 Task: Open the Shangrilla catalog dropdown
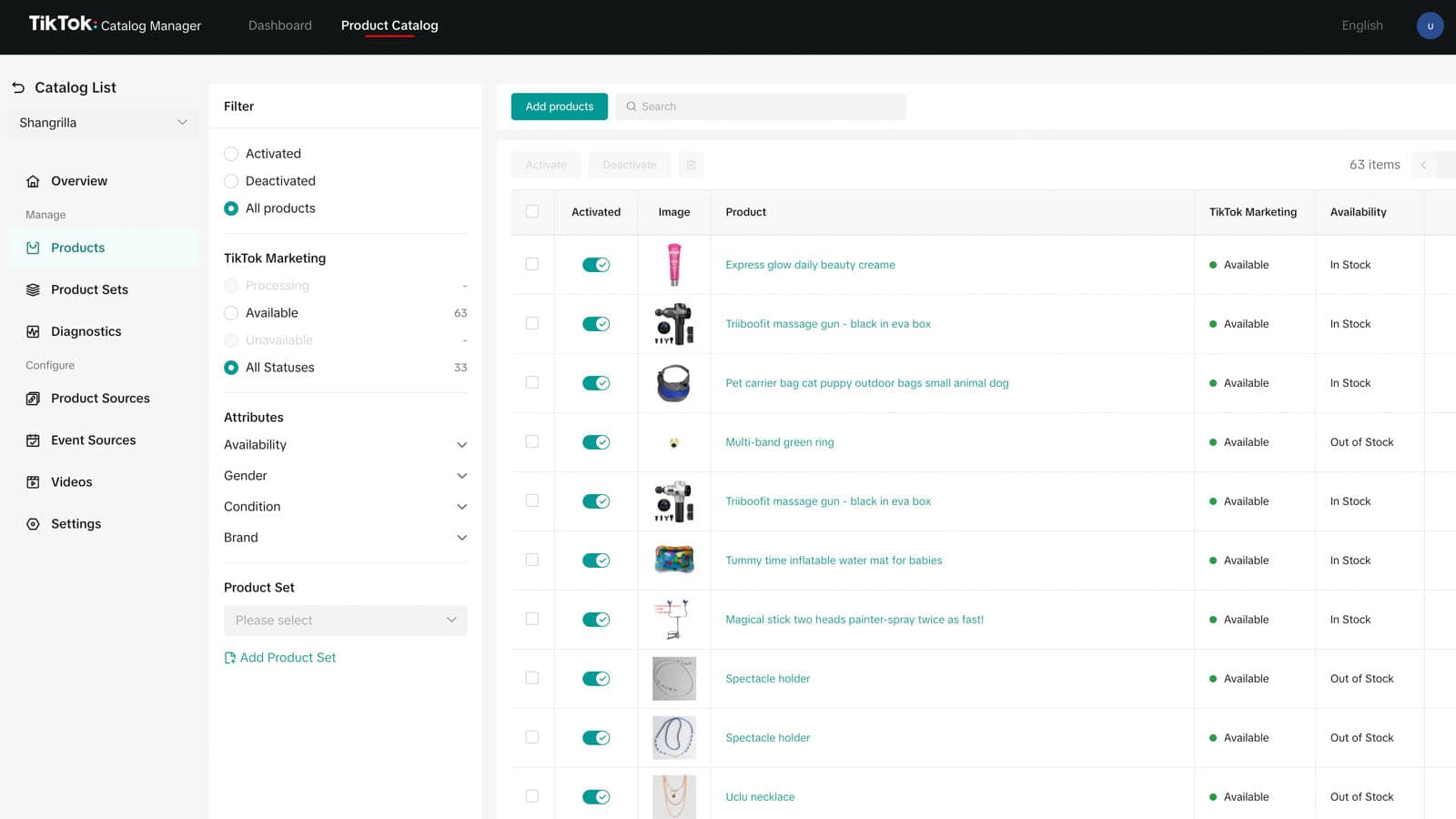[x=103, y=123]
